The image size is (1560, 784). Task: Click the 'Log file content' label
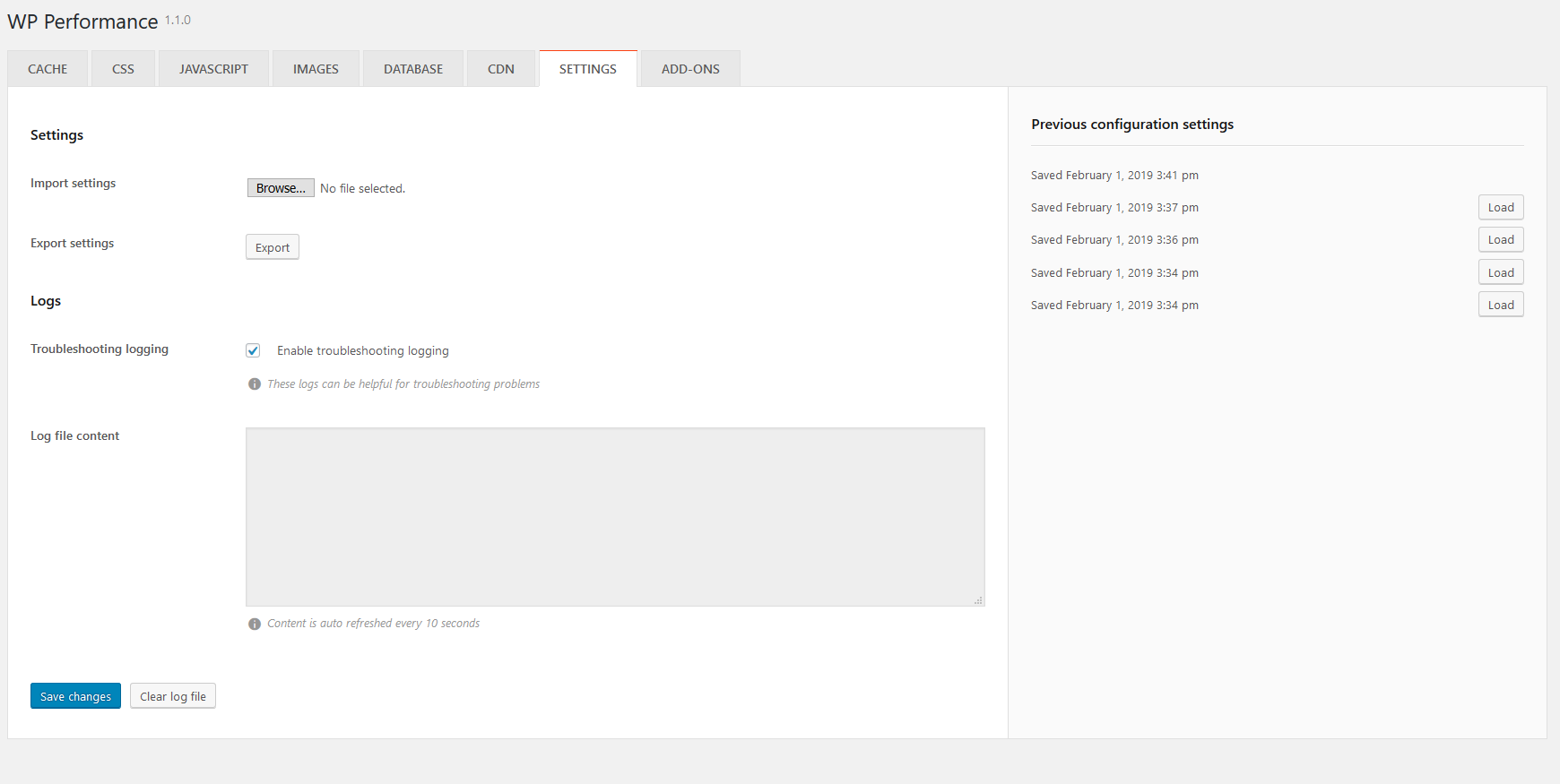[x=74, y=435]
